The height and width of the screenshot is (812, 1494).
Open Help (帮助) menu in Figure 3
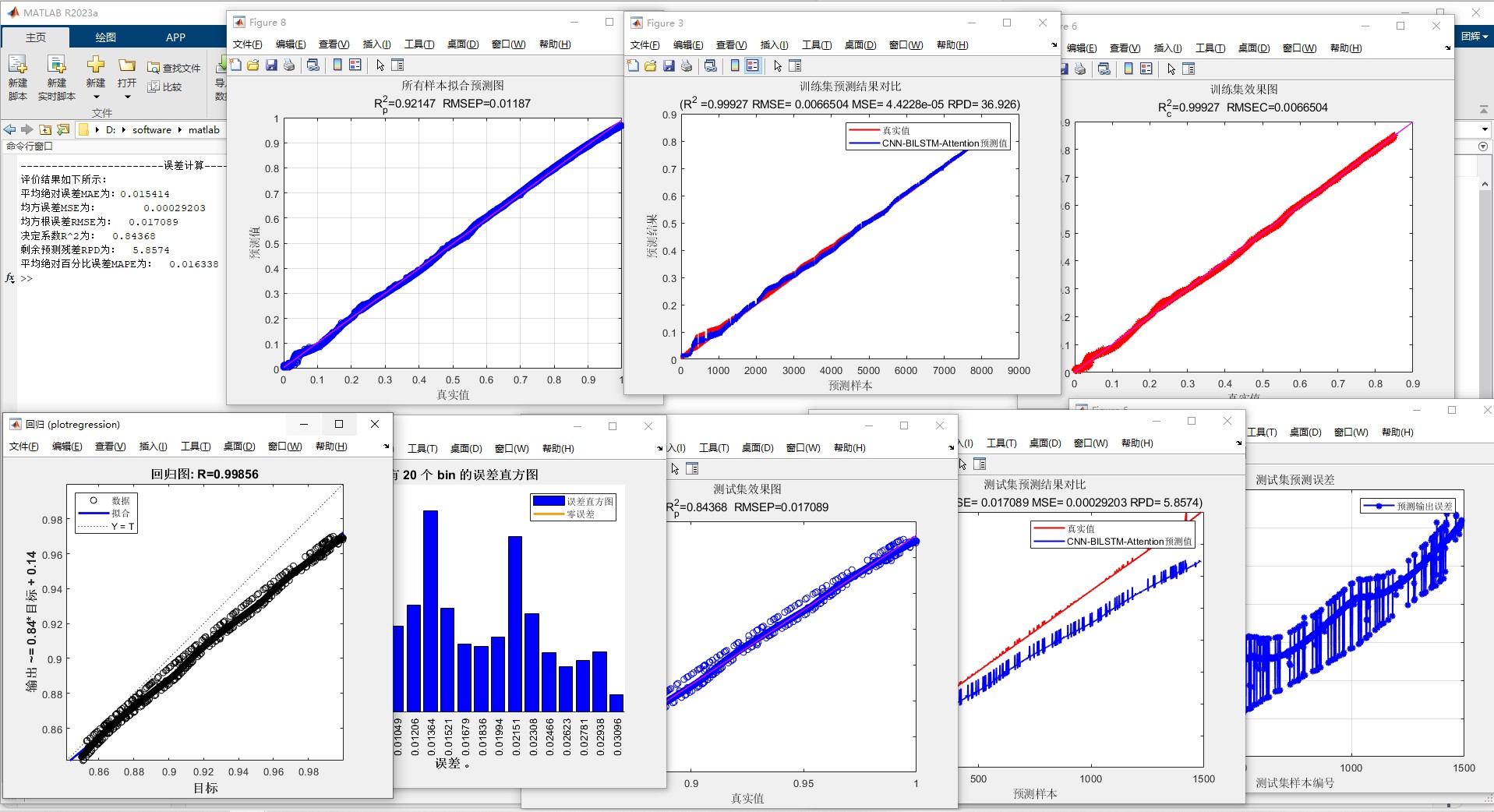tap(952, 45)
